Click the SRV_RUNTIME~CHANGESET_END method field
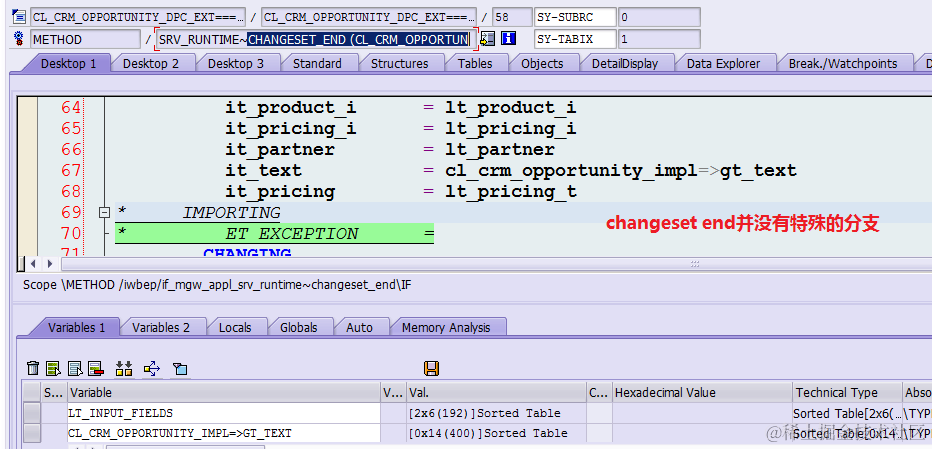Viewport: 932px width, 449px height. coord(316,39)
